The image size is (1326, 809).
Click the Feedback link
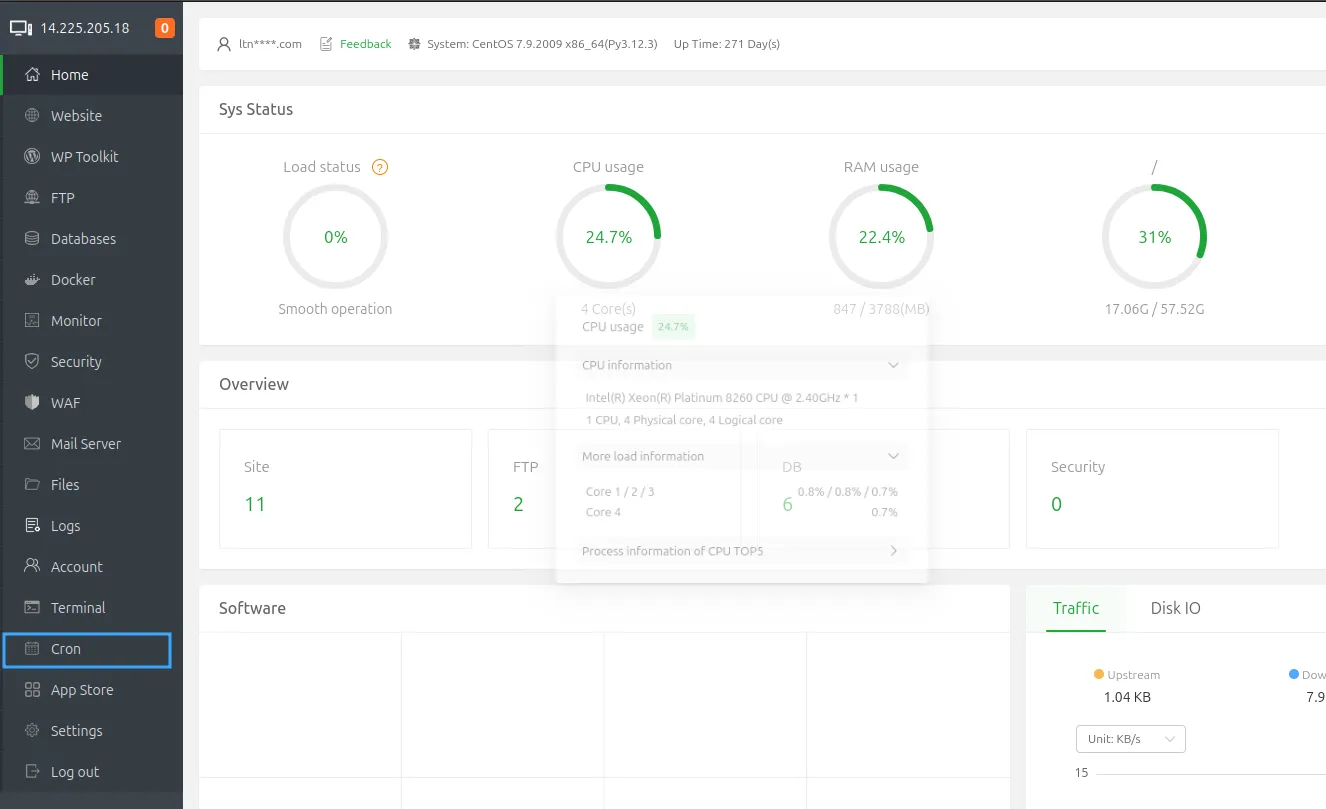[366, 44]
